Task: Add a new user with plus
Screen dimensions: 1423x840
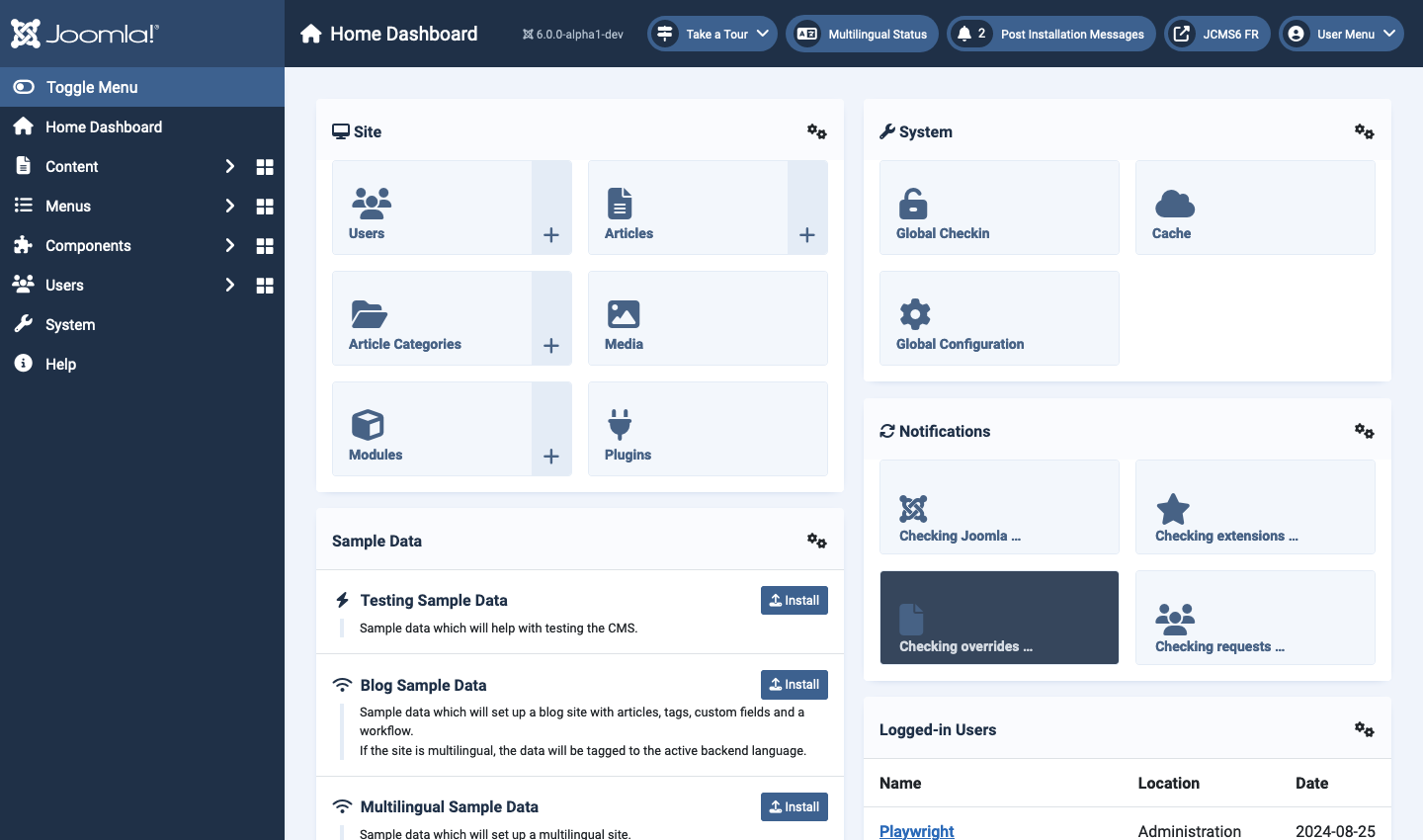Action: (x=551, y=208)
